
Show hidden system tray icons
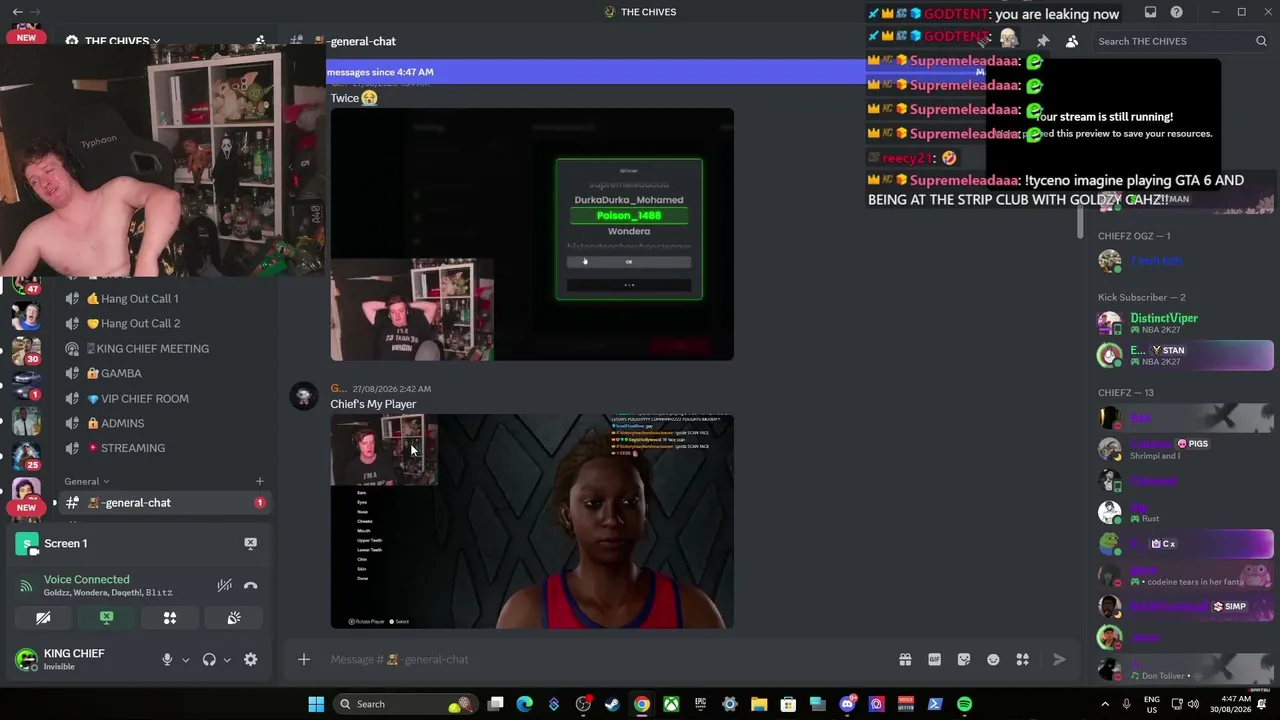point(1105,704)
